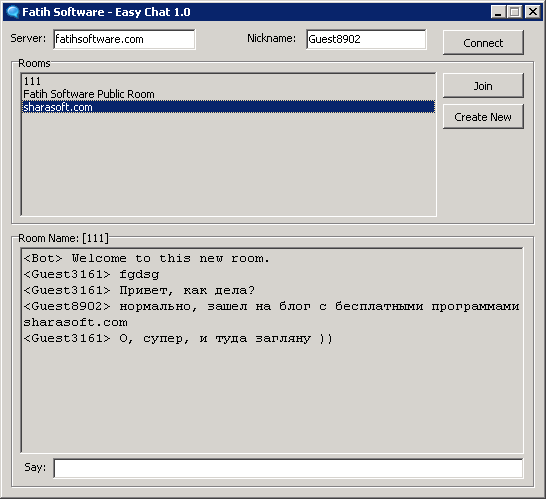
Task: Join the selected chat room
Action: pos(483,86)
